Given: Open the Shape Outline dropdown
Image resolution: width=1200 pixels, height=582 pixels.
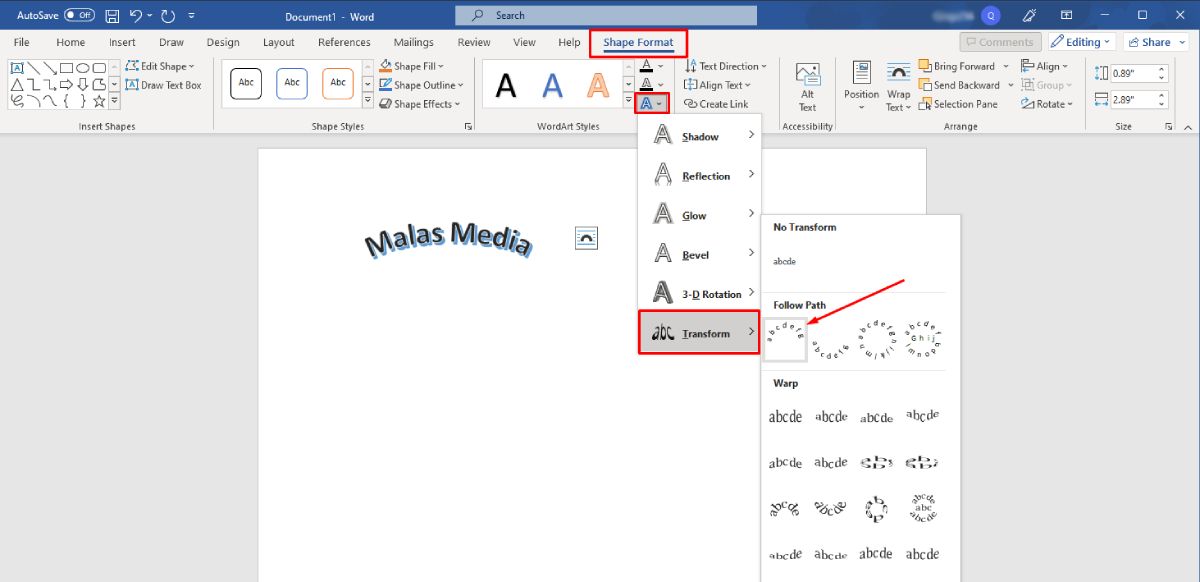Looking at the screenshot, I should click(x=421, y=85).
